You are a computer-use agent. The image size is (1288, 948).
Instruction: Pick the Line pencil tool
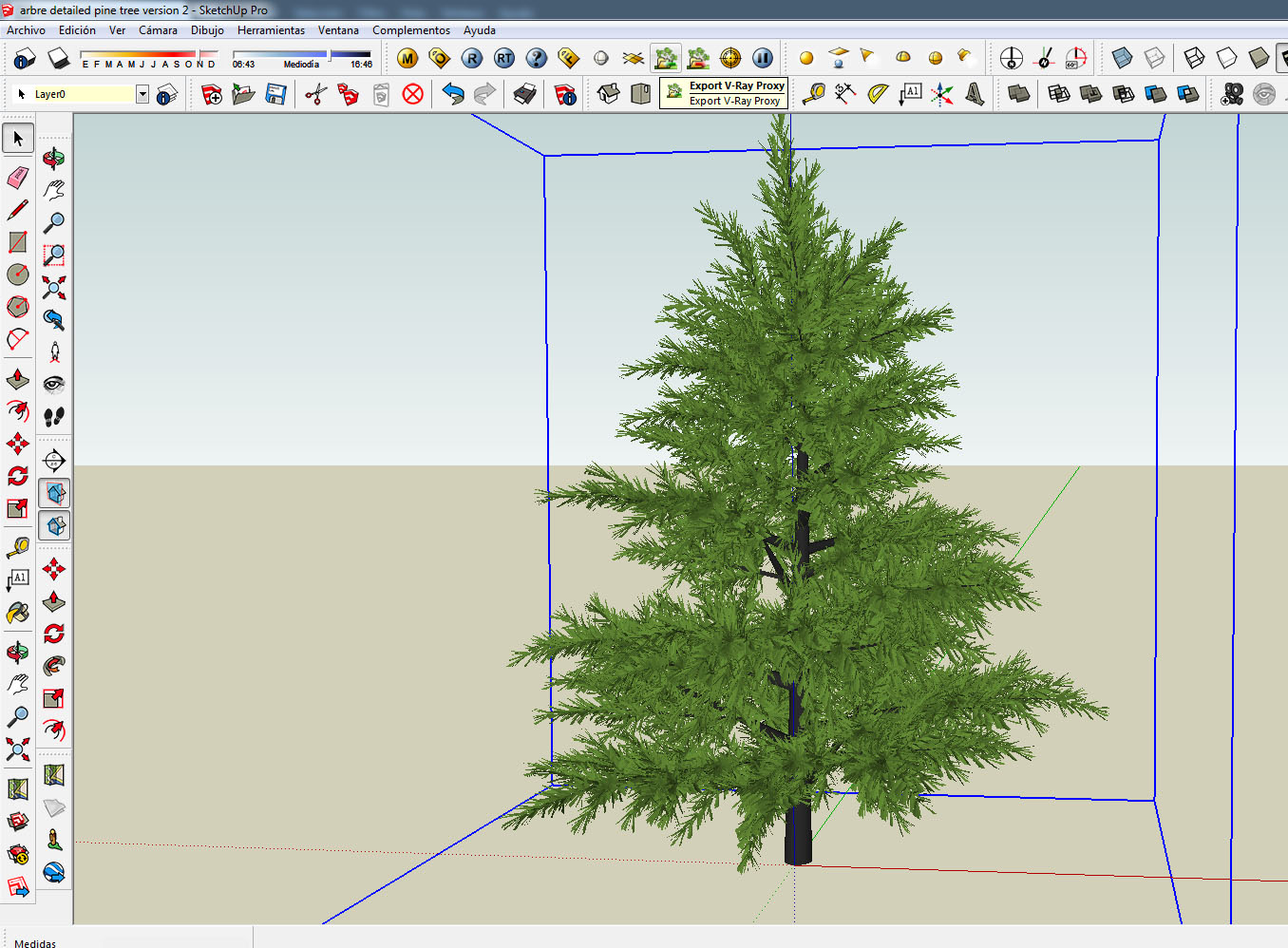point(18,209)
